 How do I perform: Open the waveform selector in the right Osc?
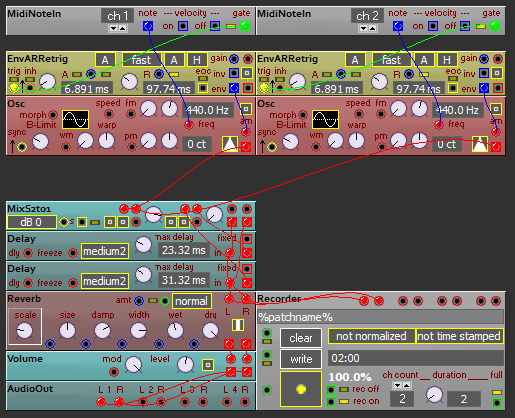click(325, 119)
